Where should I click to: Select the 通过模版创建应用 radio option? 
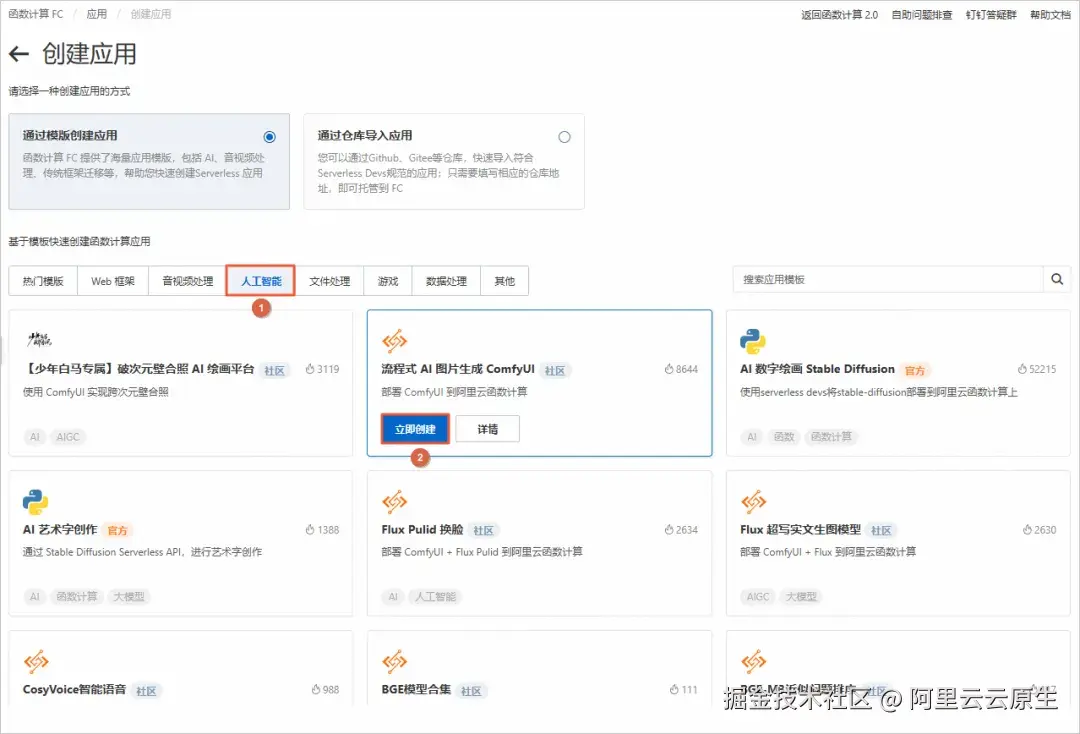(x=268, y=136)
